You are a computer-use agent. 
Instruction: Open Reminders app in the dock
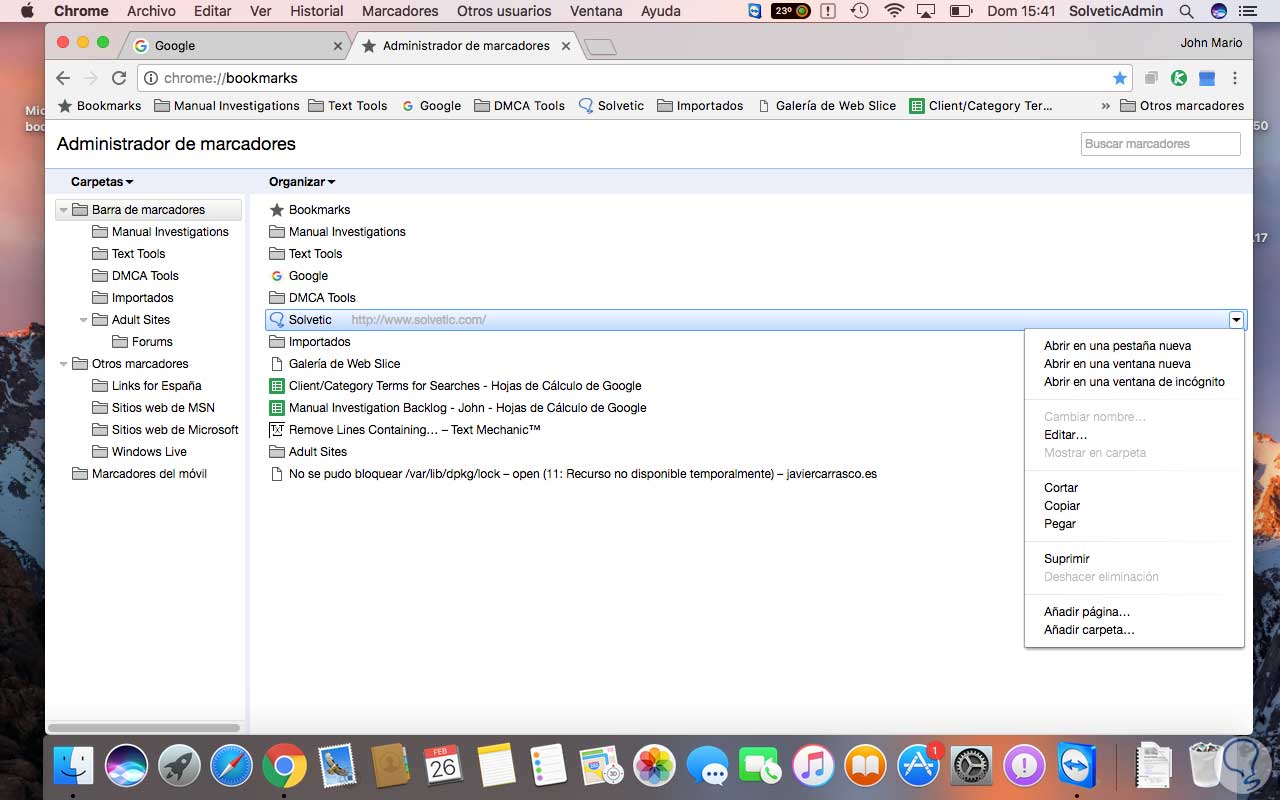(x=549, y=767)
